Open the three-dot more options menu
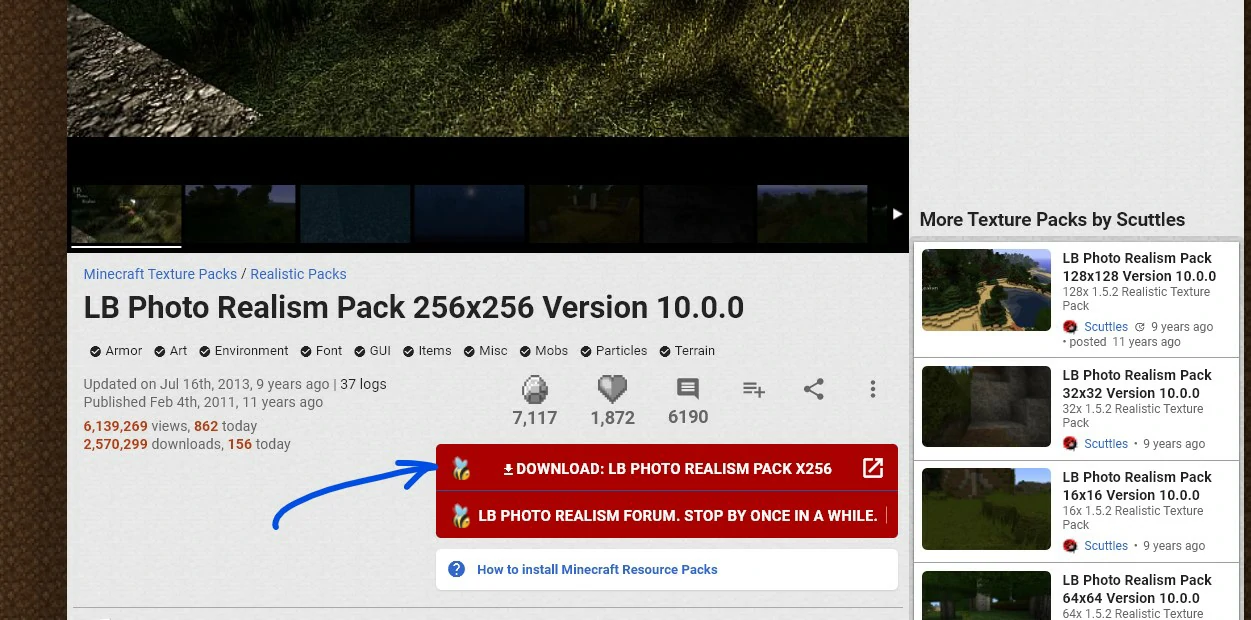 873,389
